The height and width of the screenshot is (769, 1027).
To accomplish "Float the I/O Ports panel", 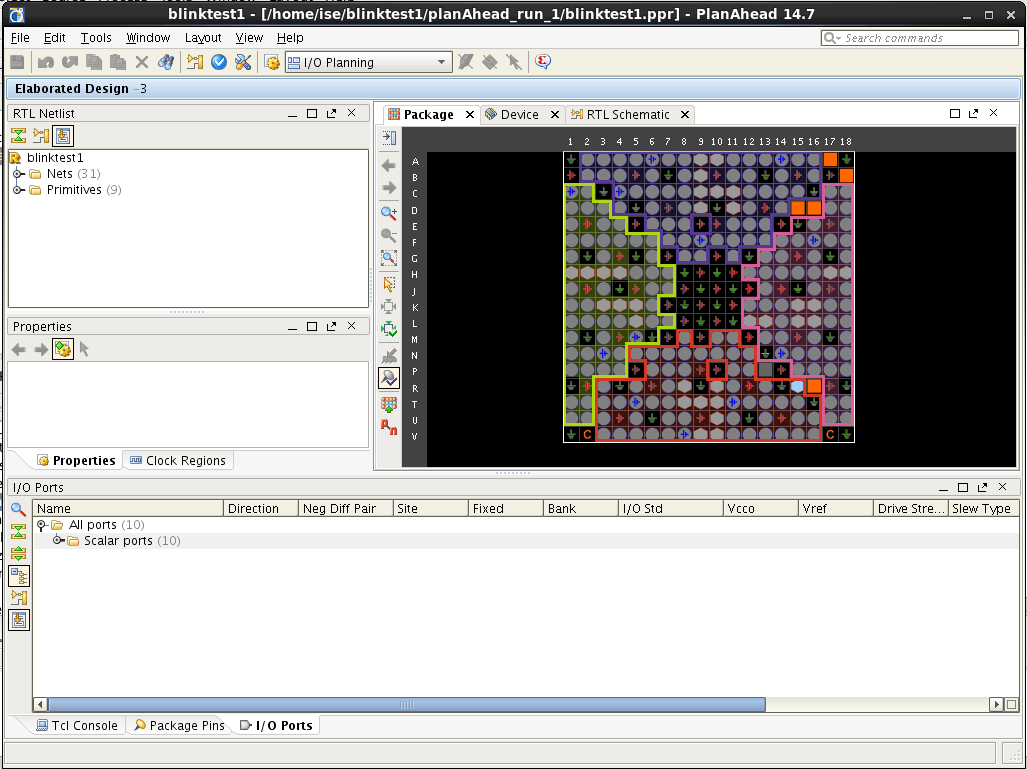I will (982, 487).
